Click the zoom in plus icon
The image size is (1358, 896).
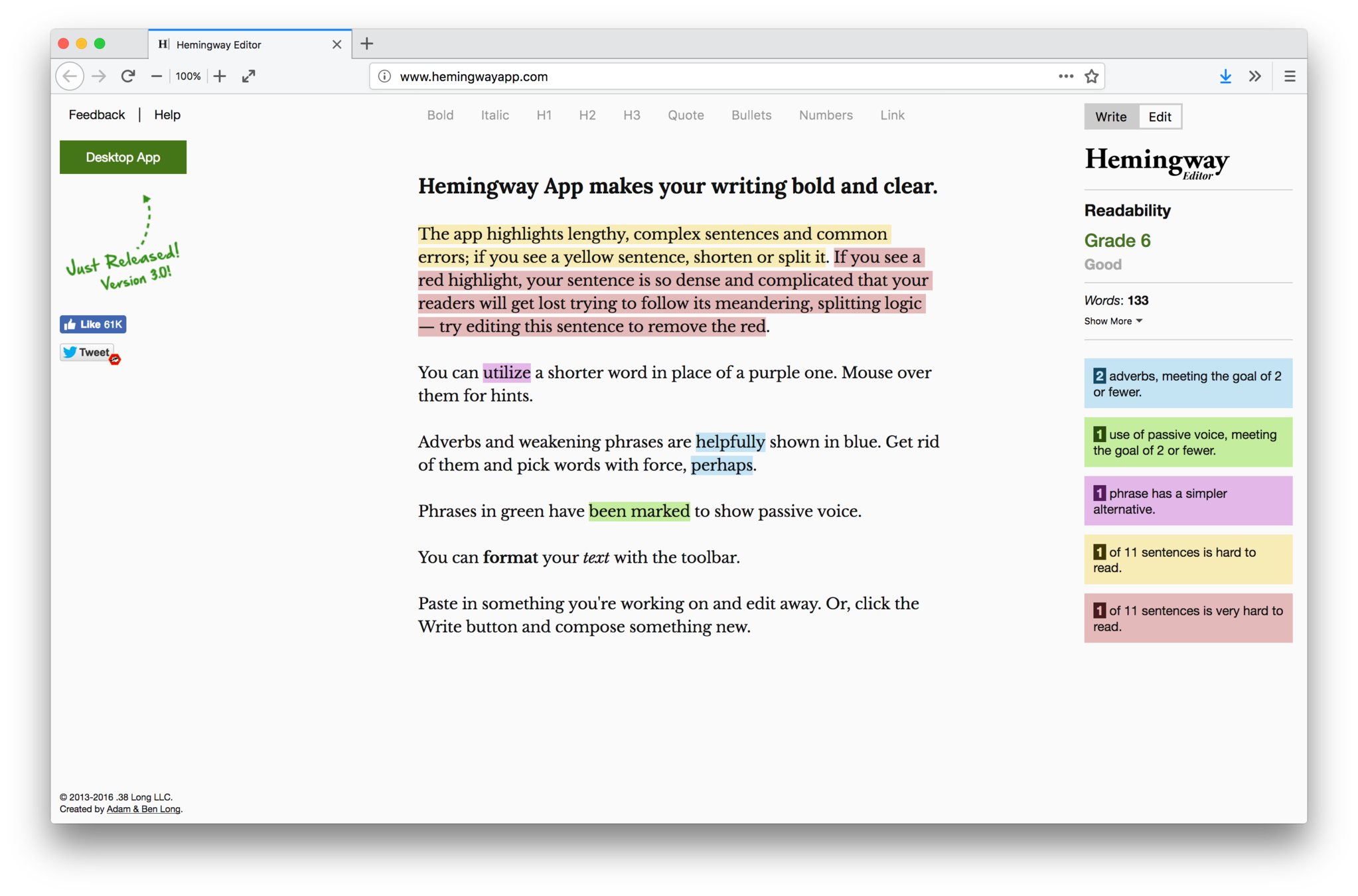tap(220, 76)
